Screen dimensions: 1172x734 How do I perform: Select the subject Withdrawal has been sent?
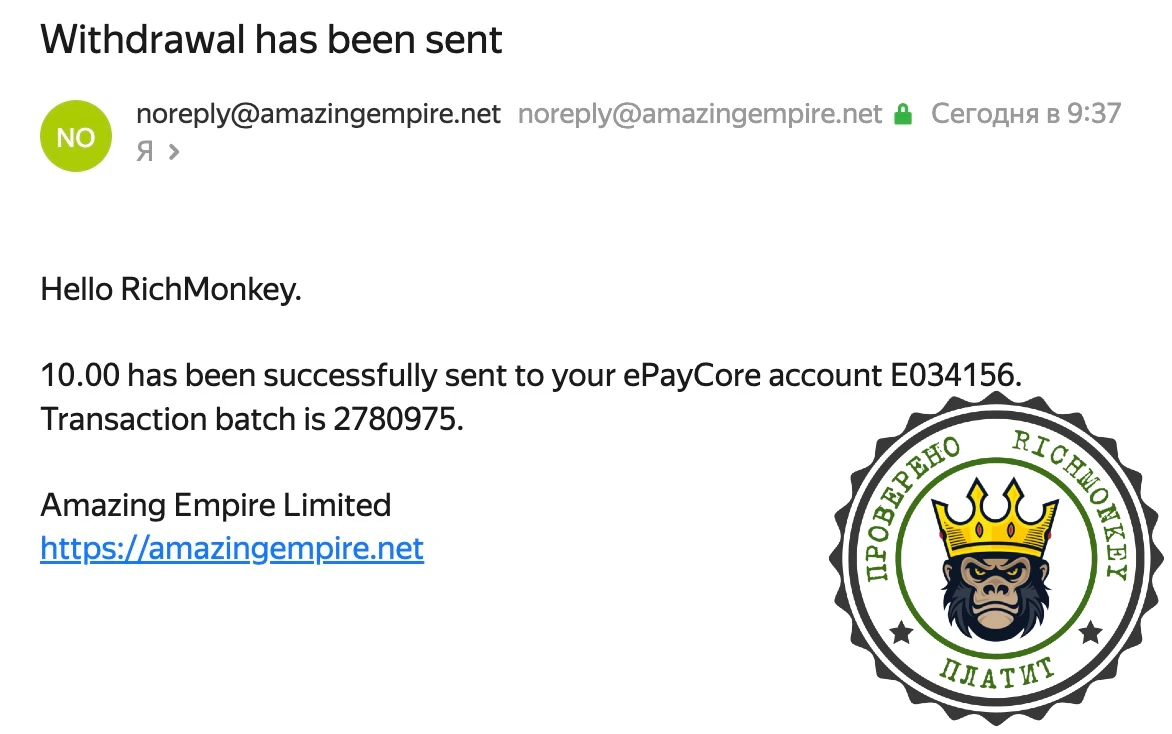click(x=271, y=39)
